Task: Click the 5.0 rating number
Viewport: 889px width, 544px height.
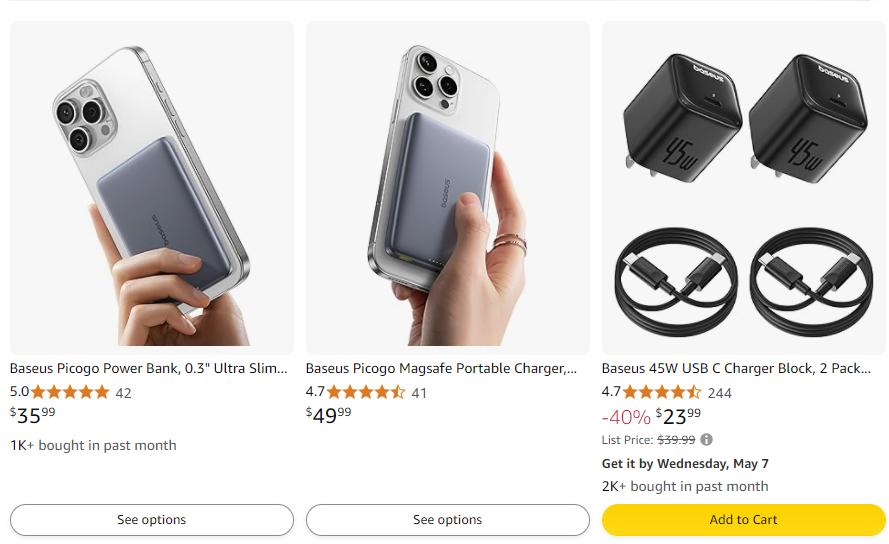Action: pos(19,392)
